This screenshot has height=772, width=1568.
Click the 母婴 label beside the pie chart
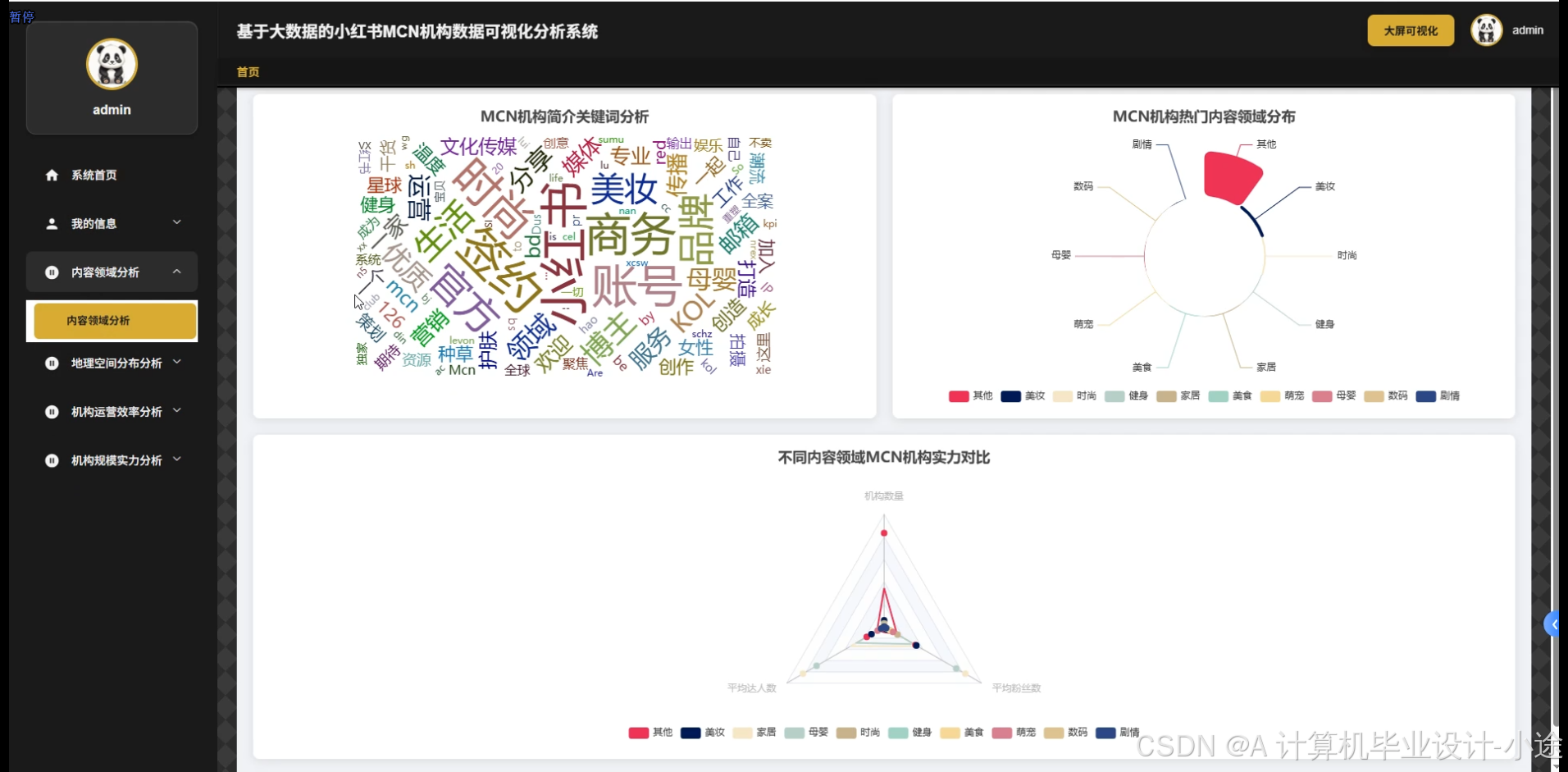pos(1060,255)
